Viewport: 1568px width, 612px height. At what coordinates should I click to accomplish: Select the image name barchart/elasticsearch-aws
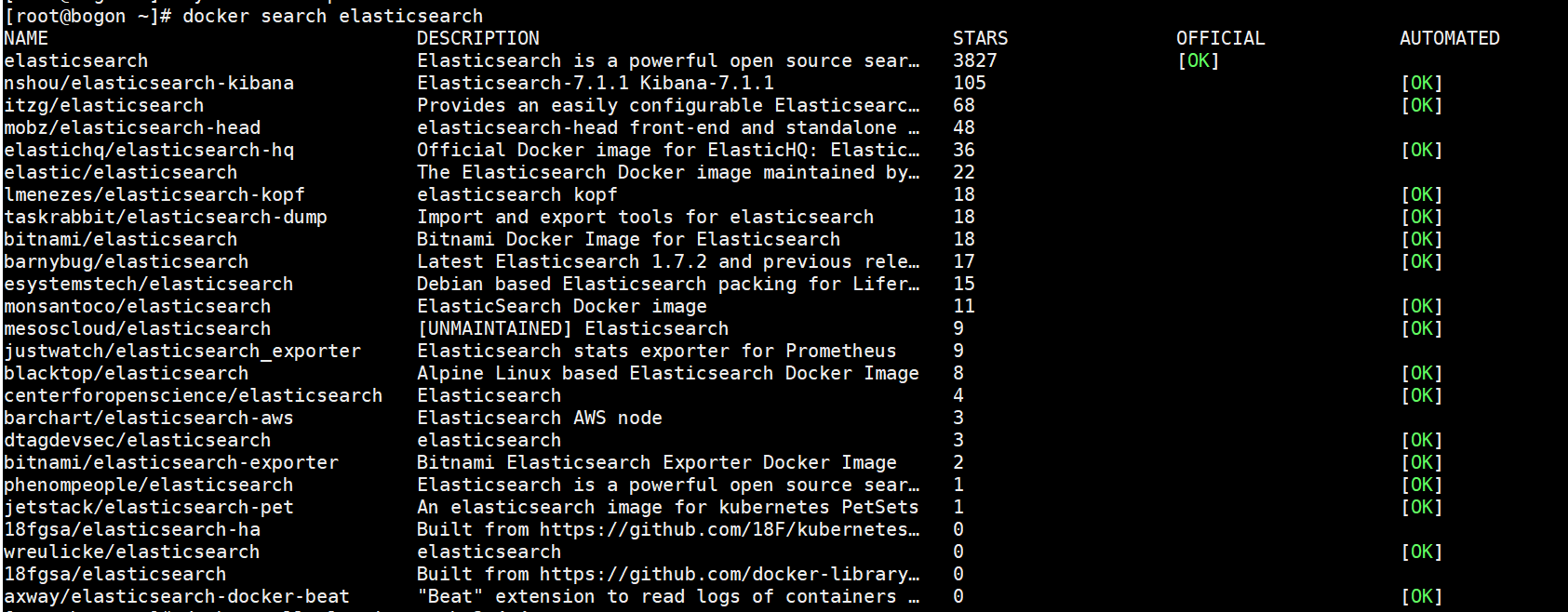[149, 418]
